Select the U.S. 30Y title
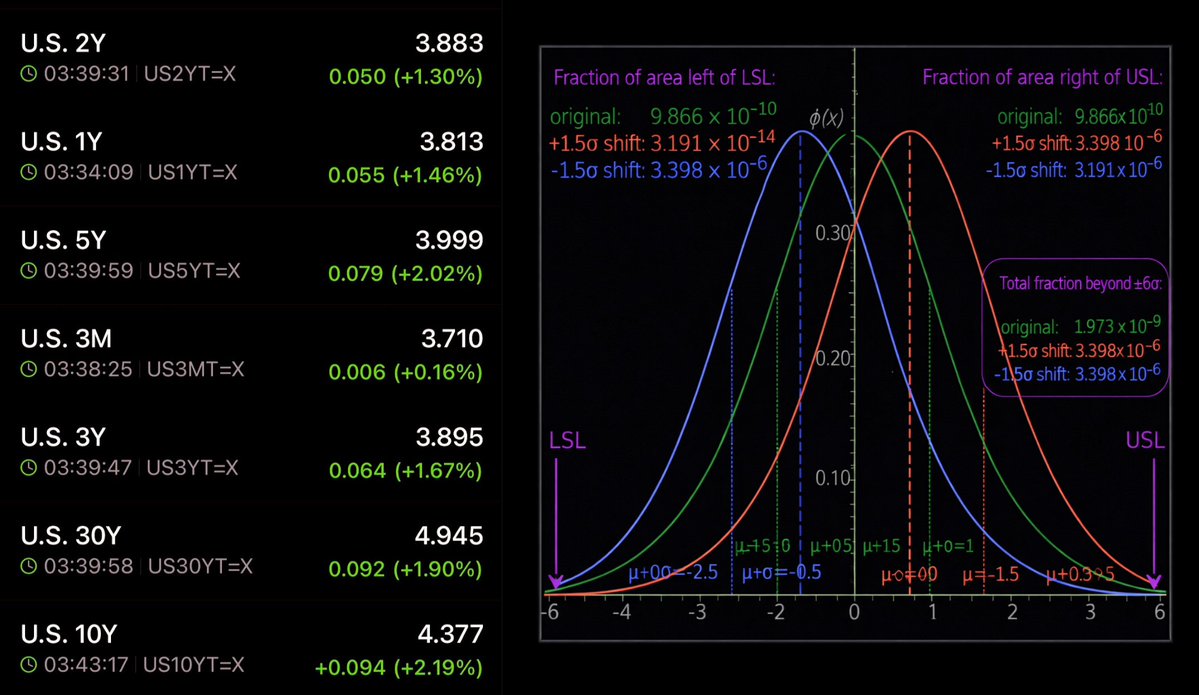Screen dimensions: 1199x695 pos(71,535)
